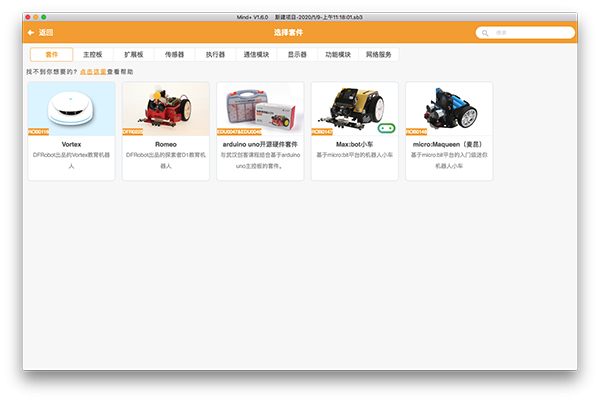Image resolution: width=600 pixels, height=402 pixels.
Task: Open the 扩展板 tab
Action: tap(134, 55)
